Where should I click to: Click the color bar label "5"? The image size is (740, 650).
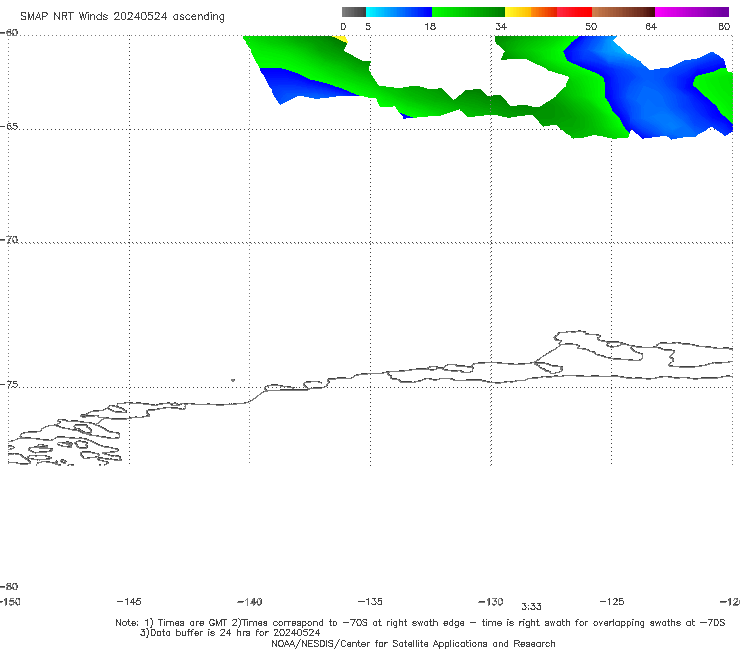(x=368, y=26)
